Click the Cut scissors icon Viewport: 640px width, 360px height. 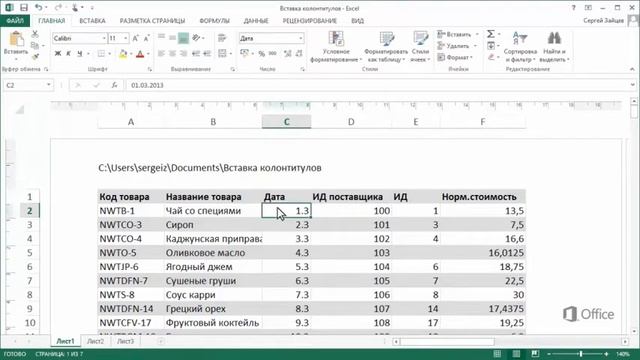[x=35, y=35]
